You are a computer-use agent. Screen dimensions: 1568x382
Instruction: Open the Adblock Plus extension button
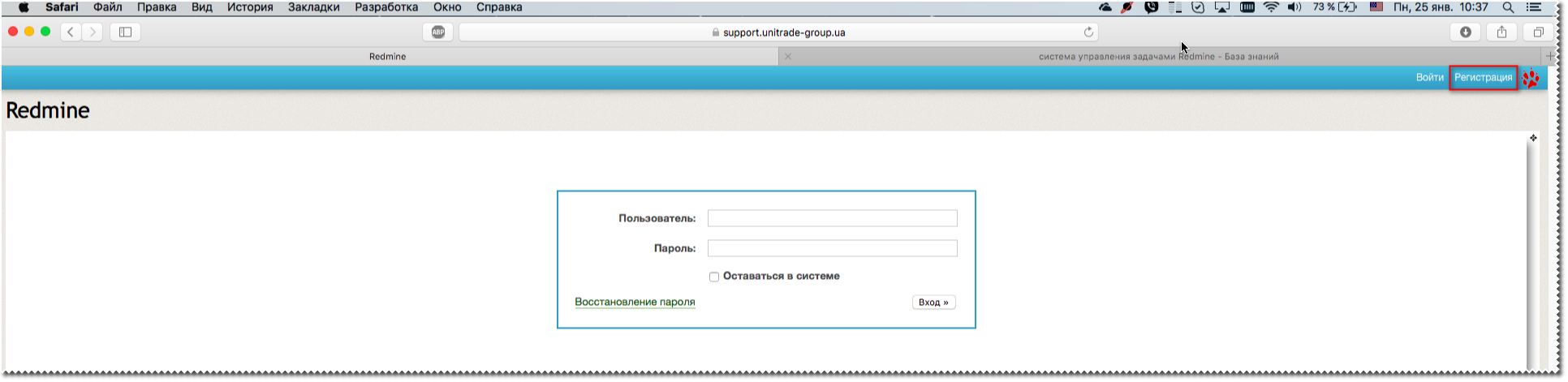[x=438, y=32]
